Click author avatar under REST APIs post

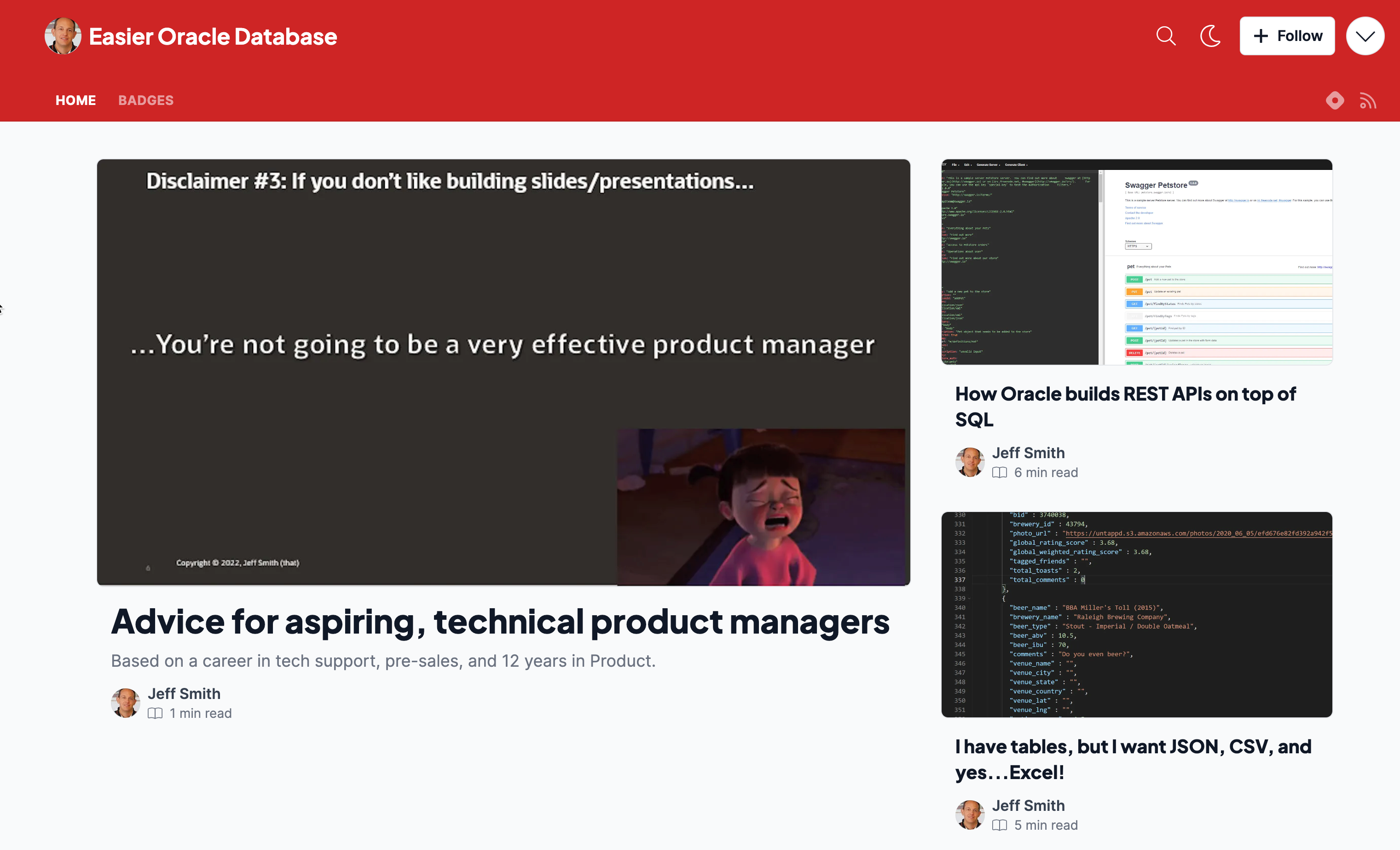pyautogui.click(x=970, y=462)
